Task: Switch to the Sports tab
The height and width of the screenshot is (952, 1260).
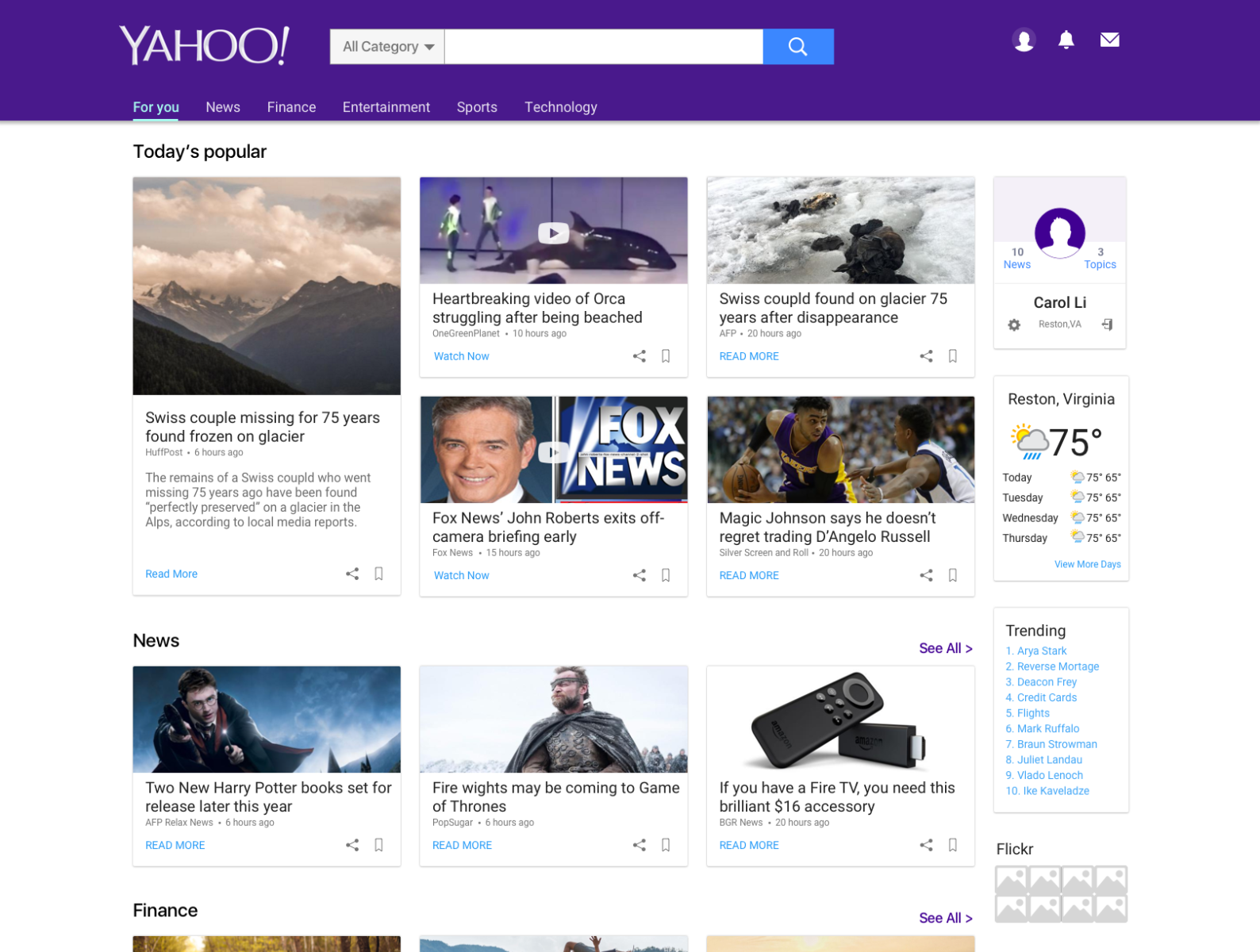Action: [x=477, y=107]
